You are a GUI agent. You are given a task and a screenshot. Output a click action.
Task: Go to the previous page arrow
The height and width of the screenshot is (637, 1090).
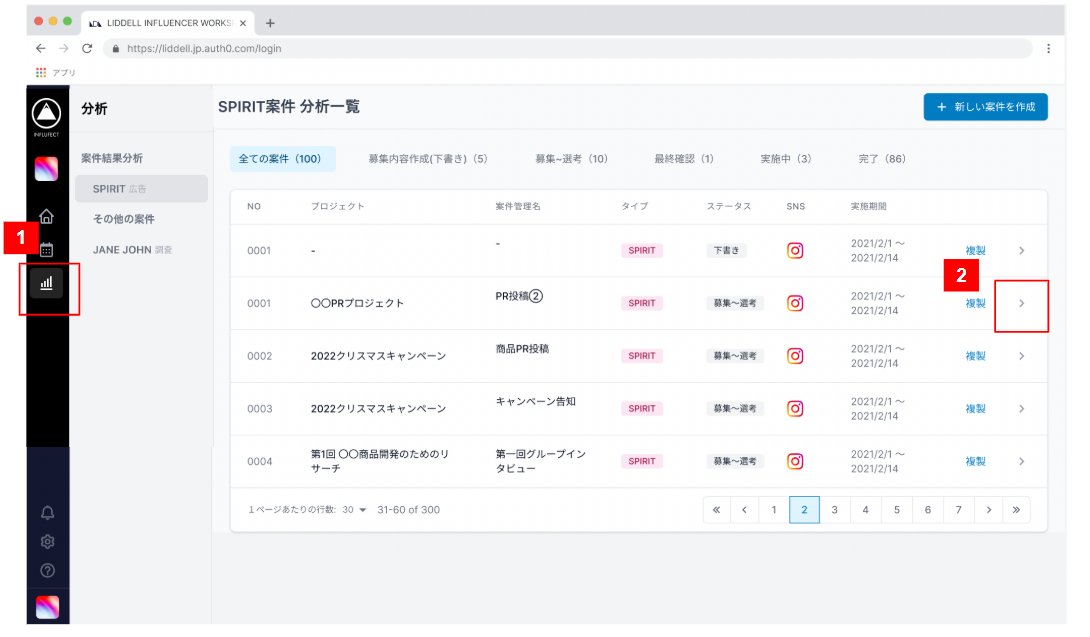pyautogui.click(x=745, y=510)
